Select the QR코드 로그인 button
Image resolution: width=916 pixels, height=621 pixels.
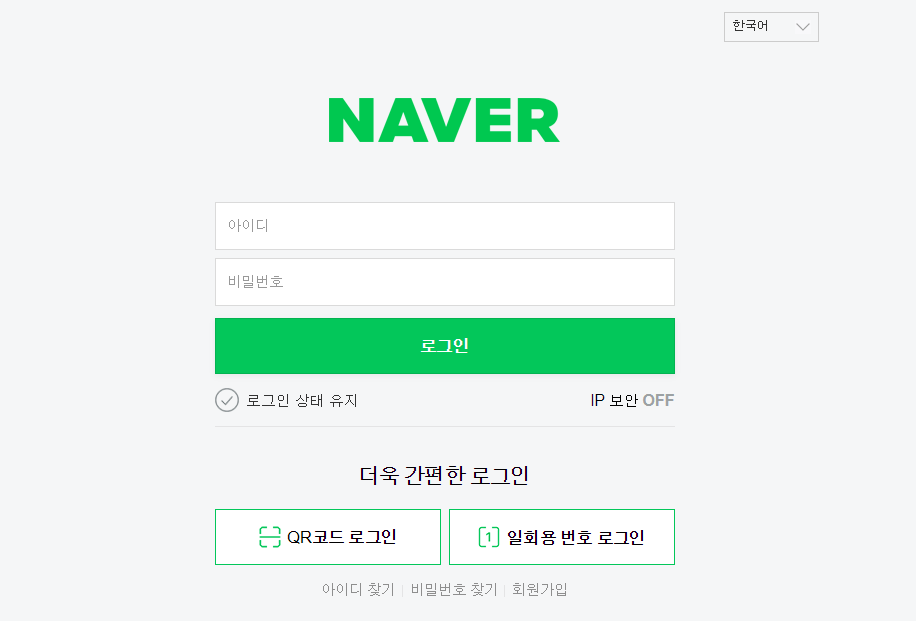[x=328, y=537]
